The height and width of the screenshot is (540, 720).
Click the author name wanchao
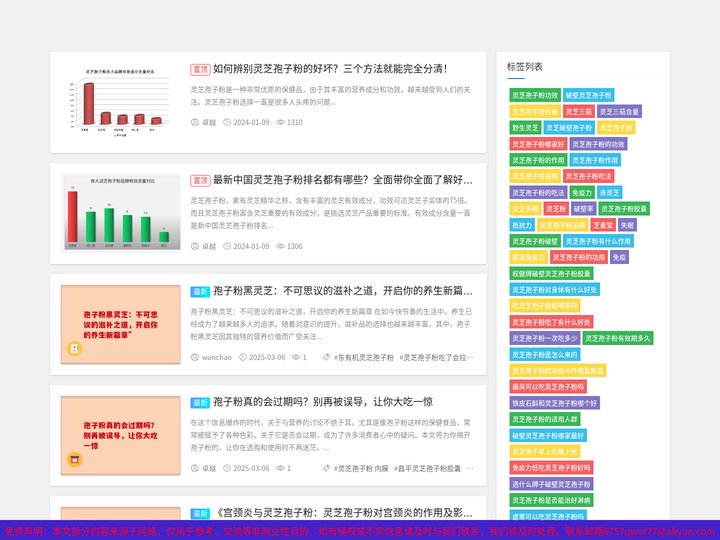pyautogui.click(x=217, y=357)
